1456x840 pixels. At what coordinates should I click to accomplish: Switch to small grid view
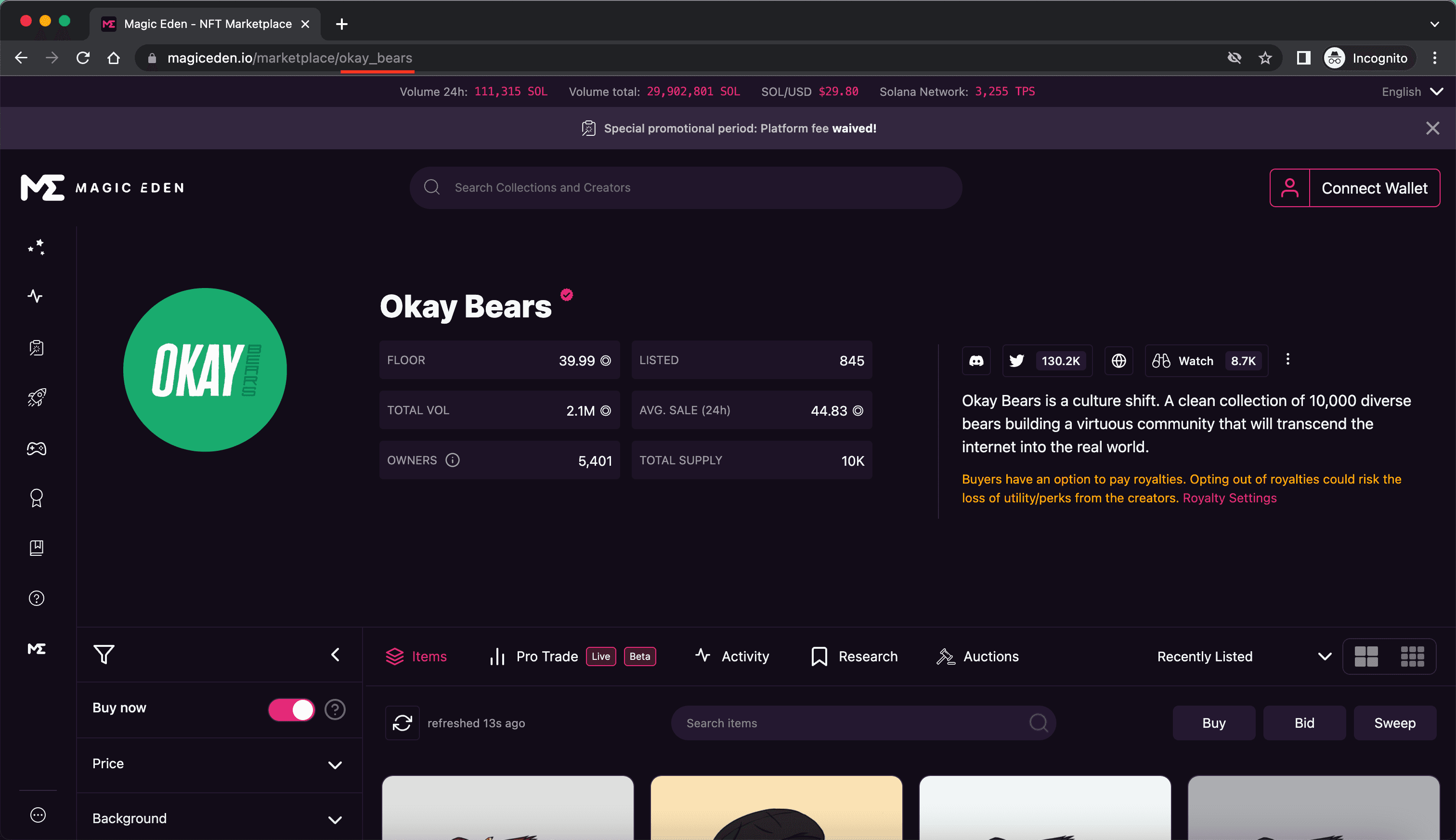click(x=1412, y=656)
